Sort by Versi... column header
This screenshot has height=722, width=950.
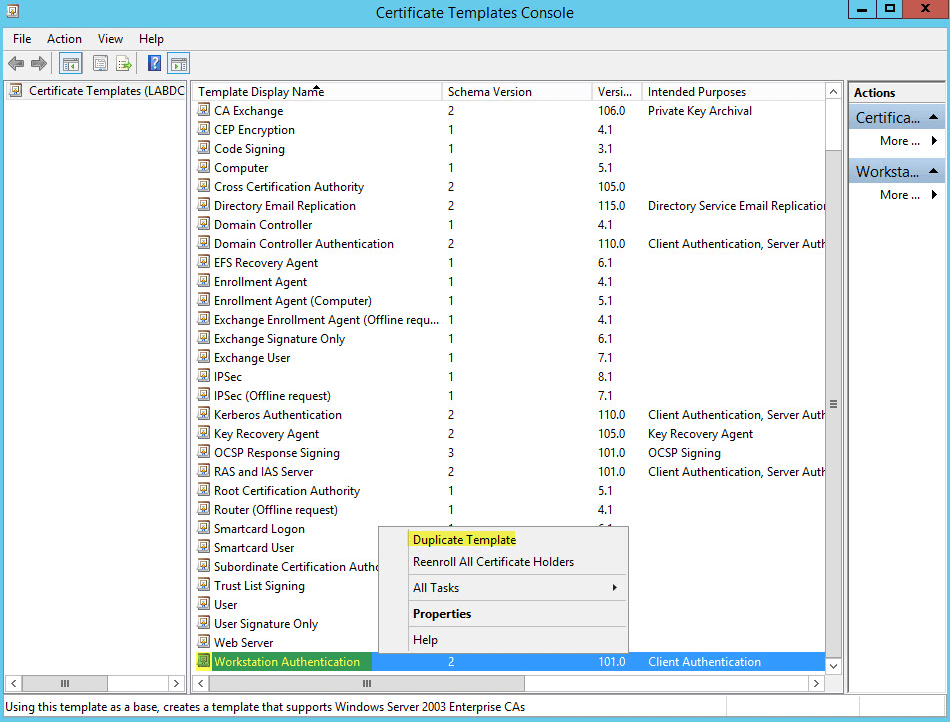click(x=617, y=91)
